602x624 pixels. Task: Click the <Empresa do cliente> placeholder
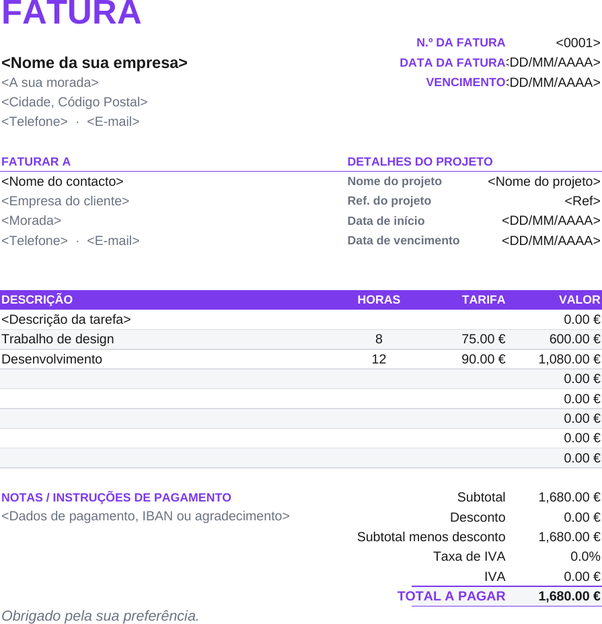(x=65, y=201)
